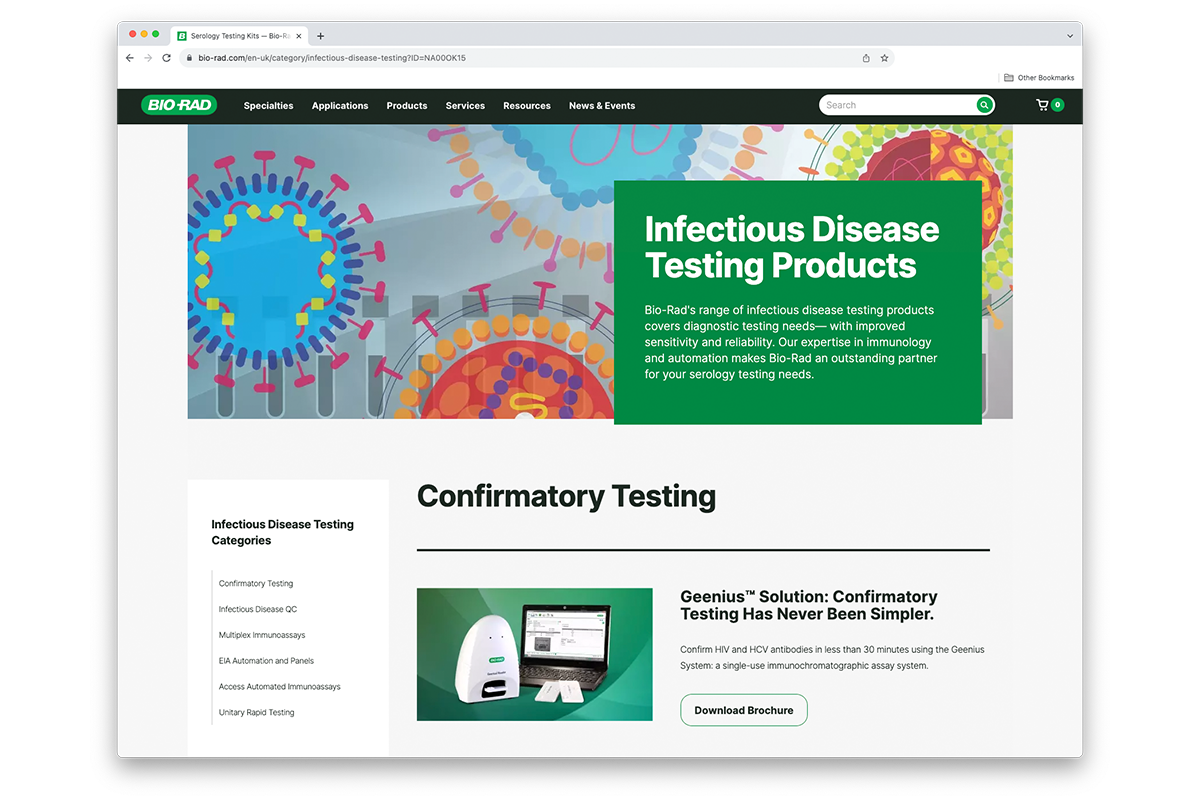
Task: Click the Download Brochure button
Action: click(x=744, y=710)
